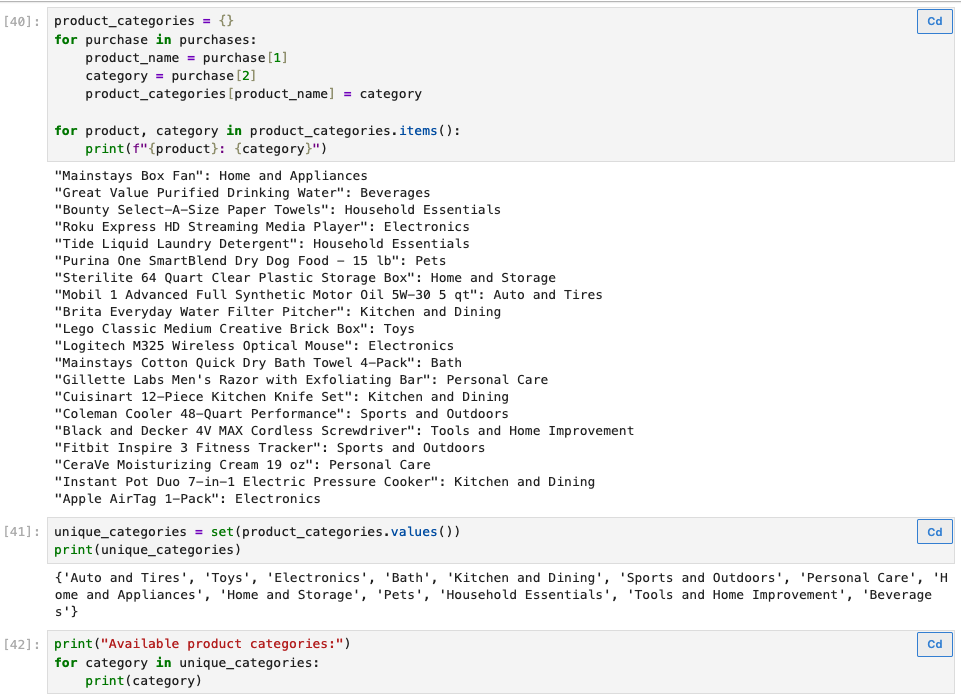Click the 'Mainstays Box Fan' output line

[211, 176]
